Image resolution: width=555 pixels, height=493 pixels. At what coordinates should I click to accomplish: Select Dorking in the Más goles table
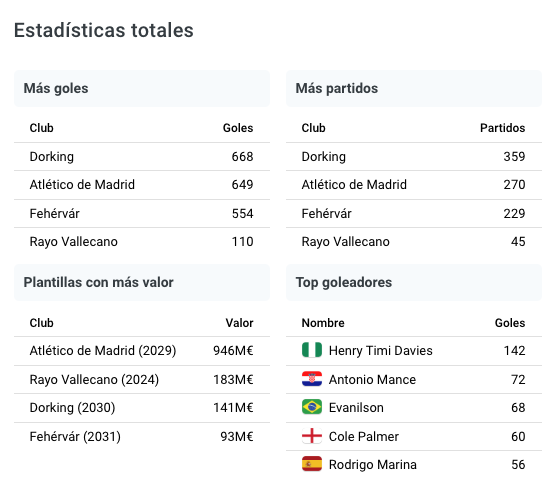click(52, 157)
